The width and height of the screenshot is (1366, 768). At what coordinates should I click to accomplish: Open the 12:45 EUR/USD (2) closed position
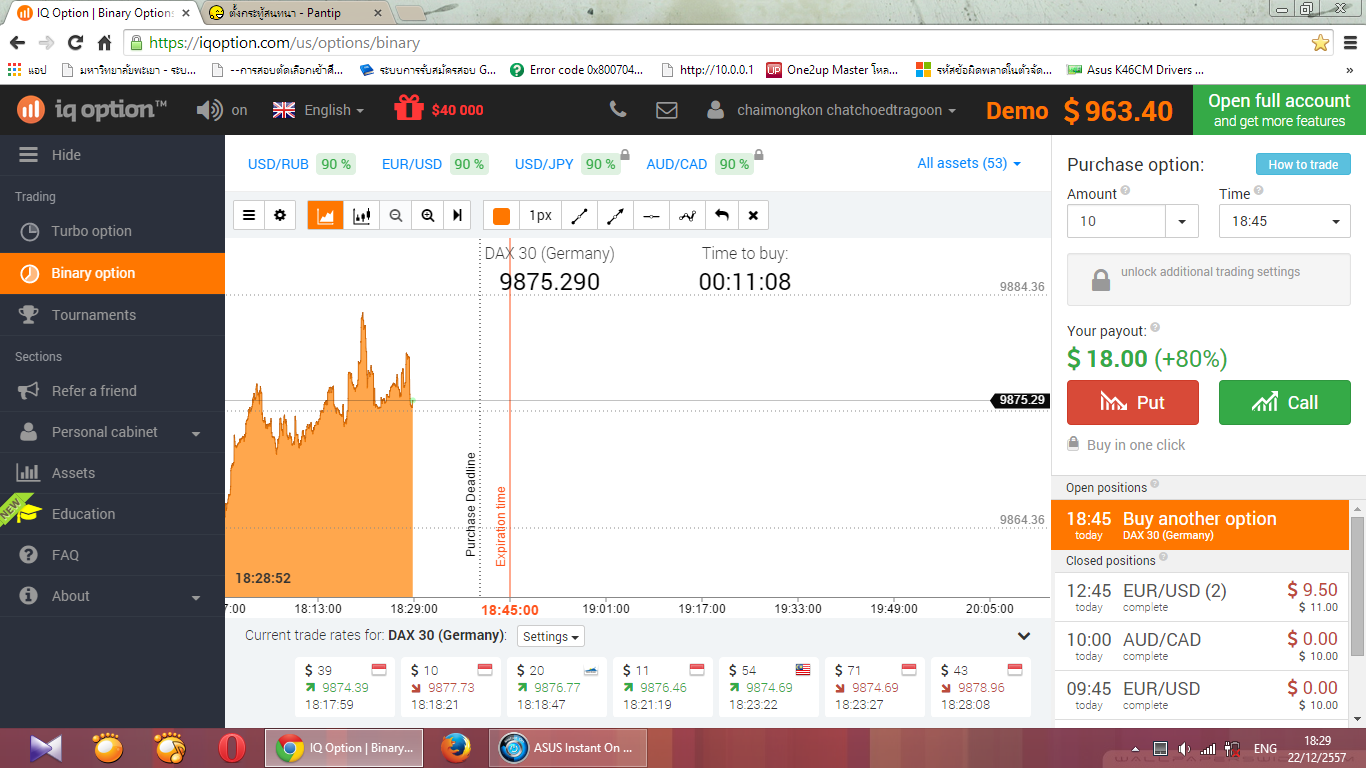click(1200, 598)
